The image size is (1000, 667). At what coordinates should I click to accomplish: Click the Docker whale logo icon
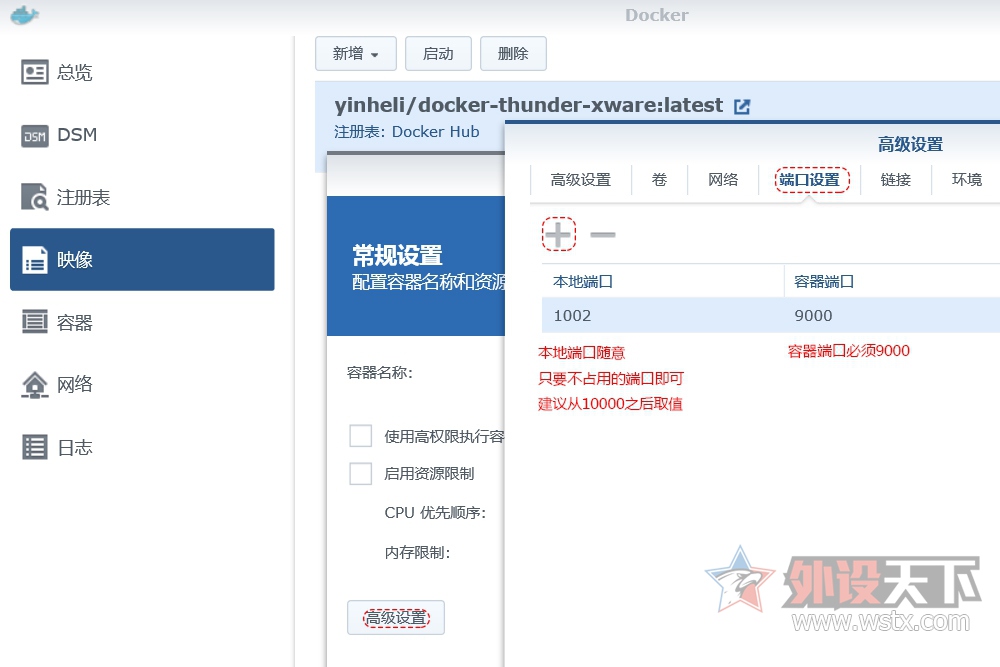pyautogui.click(x=24, y=15)
